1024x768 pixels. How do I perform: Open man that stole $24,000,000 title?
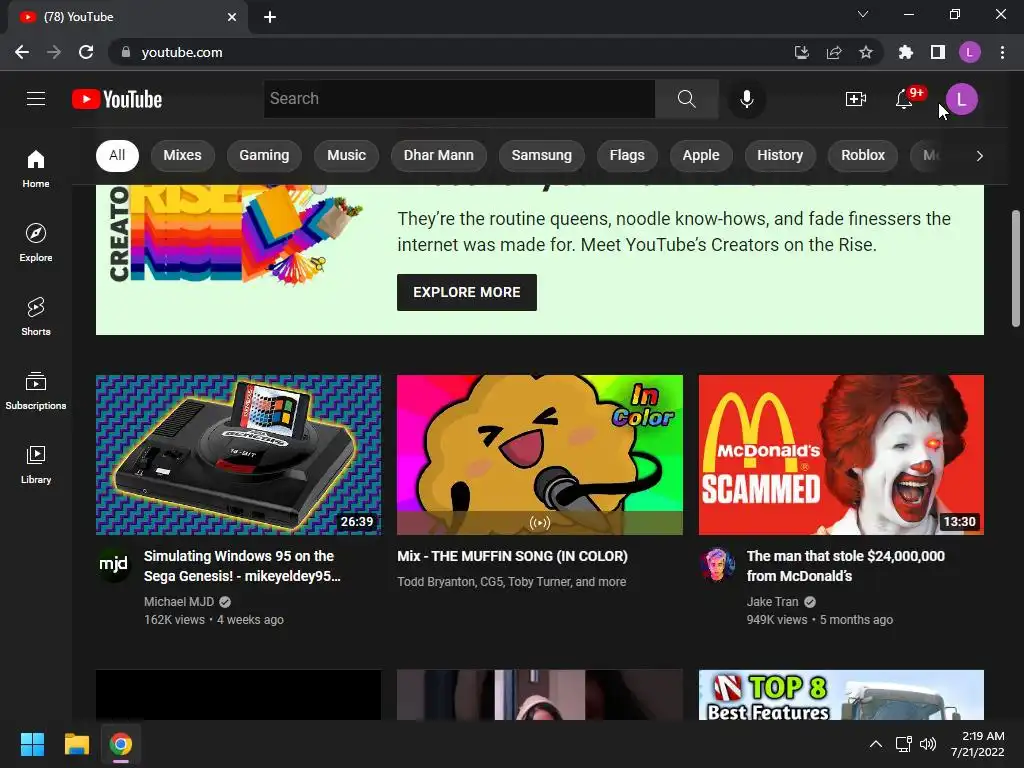coord(845,566)
